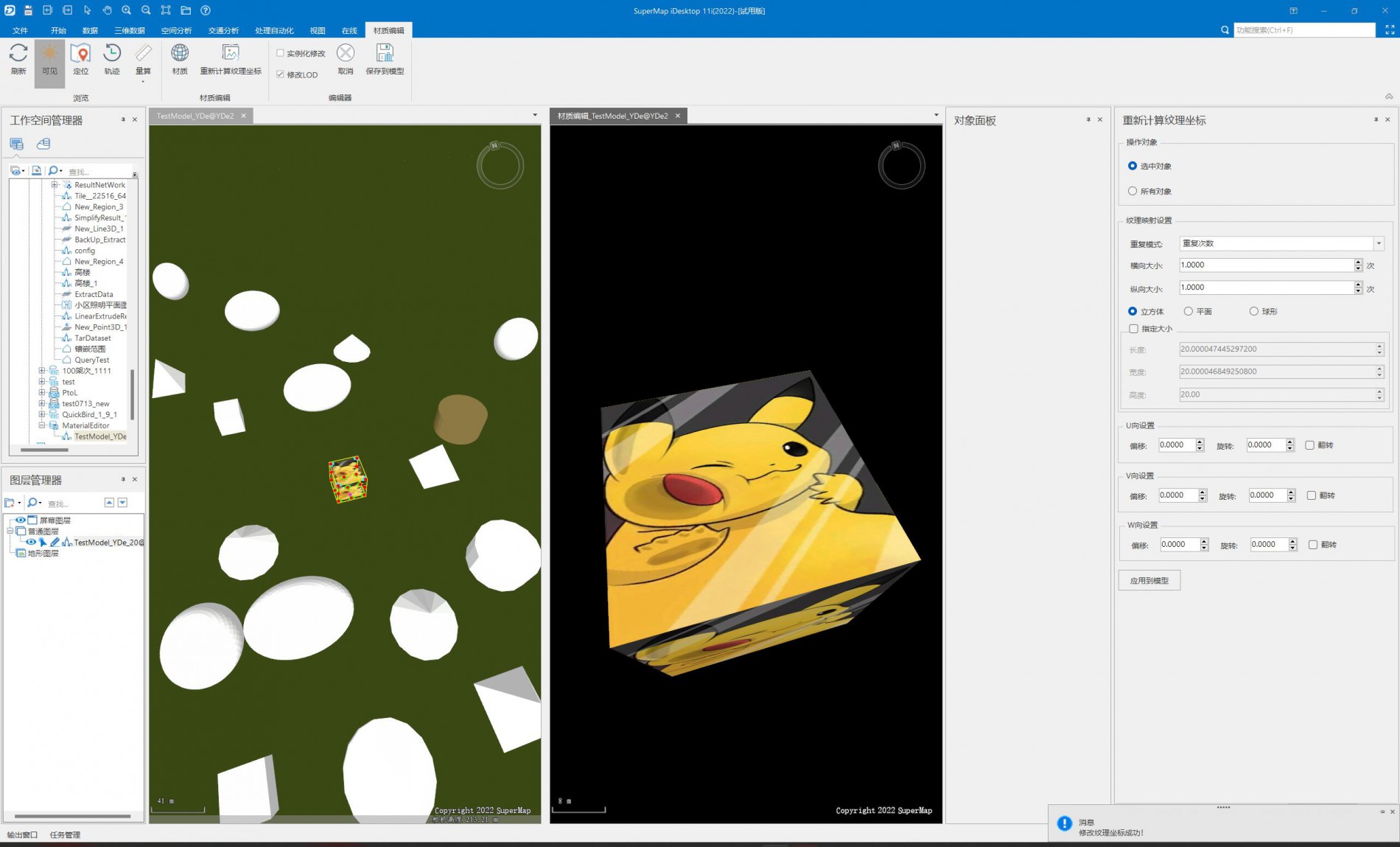1400x847 pixels.
Task: Open the 文件 menu
Action: click(21, 30)
